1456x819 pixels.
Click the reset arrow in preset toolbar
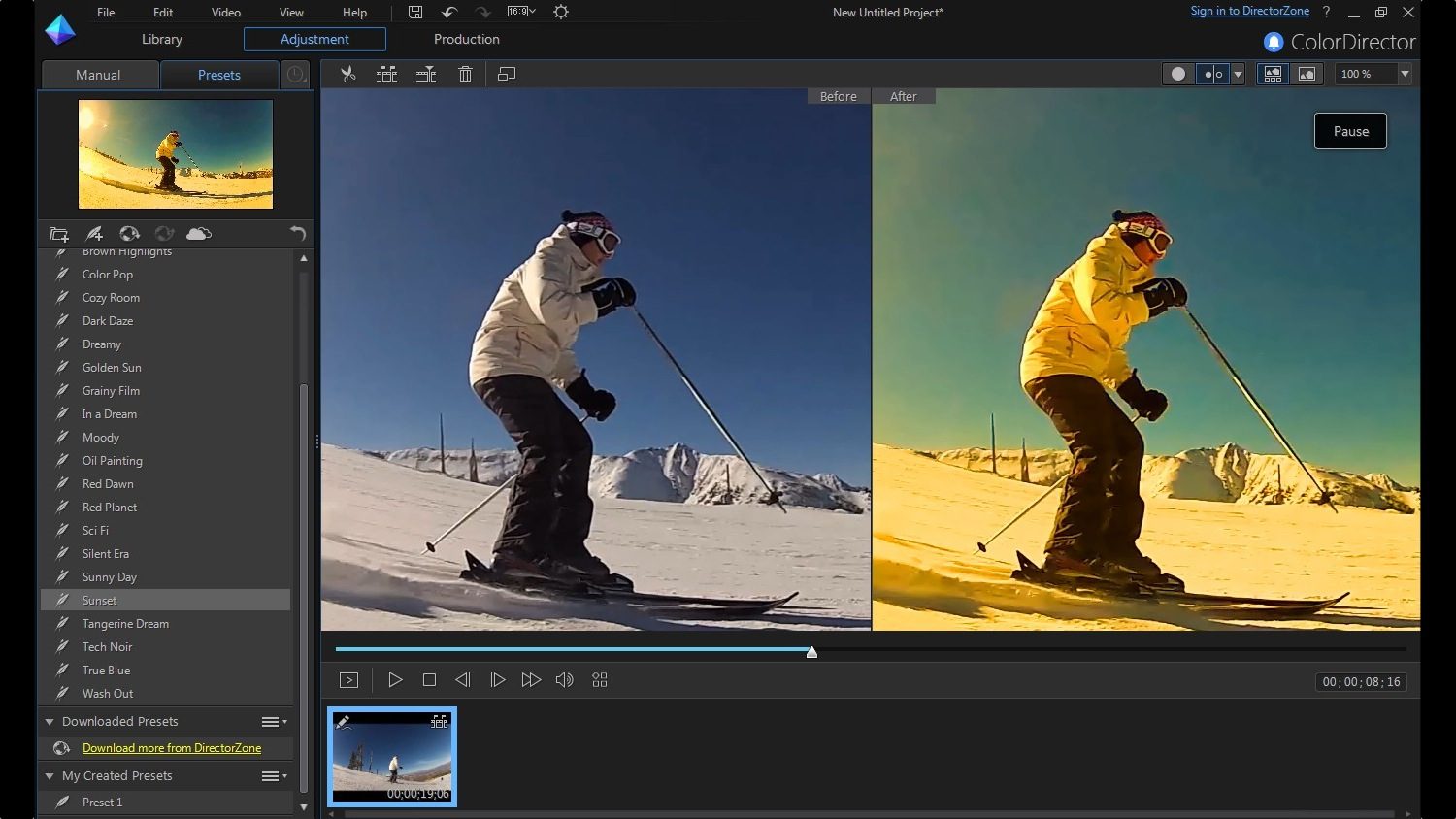(x=298, y=234)
